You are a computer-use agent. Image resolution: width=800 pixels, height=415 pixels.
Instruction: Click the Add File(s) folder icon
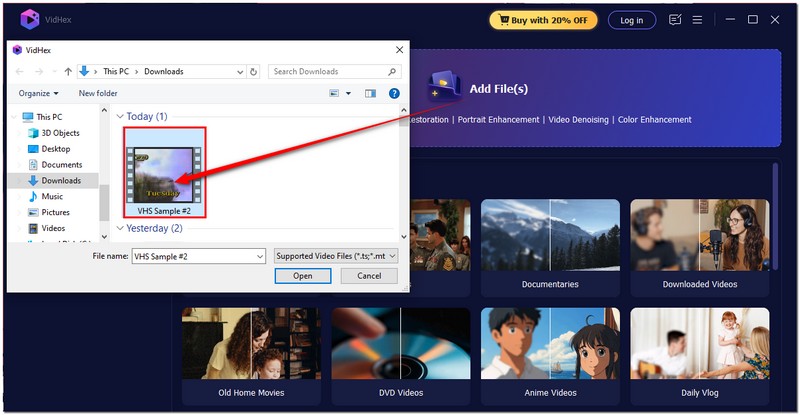coord(444,88)
